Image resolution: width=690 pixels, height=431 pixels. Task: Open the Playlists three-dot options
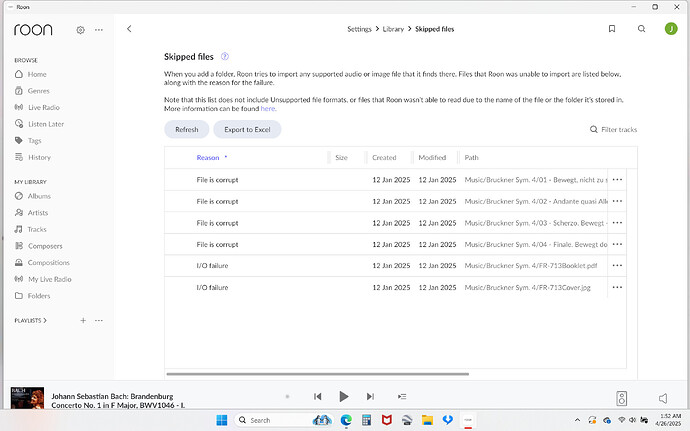coord(99,320)
